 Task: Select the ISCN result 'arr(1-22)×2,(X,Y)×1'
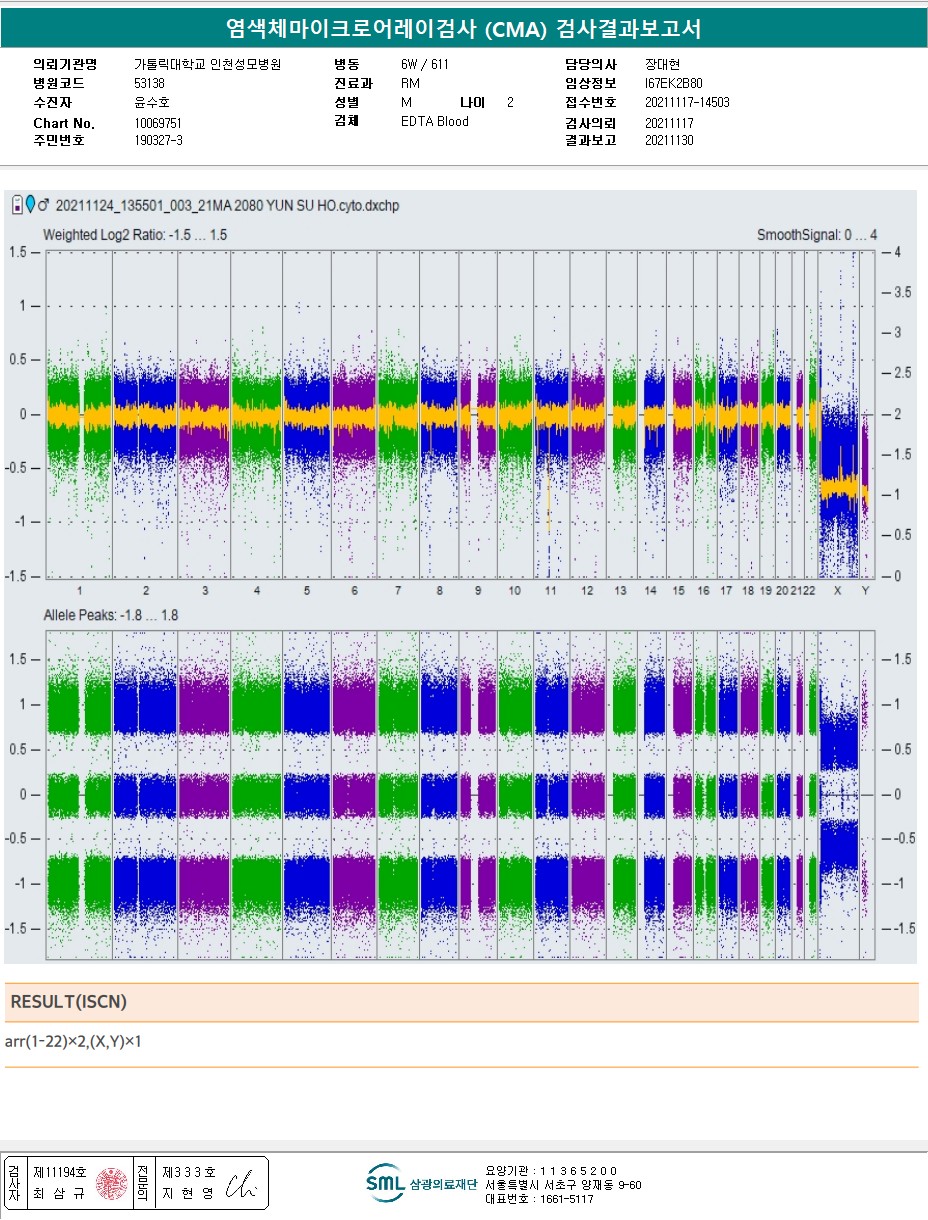[73, 1041]
